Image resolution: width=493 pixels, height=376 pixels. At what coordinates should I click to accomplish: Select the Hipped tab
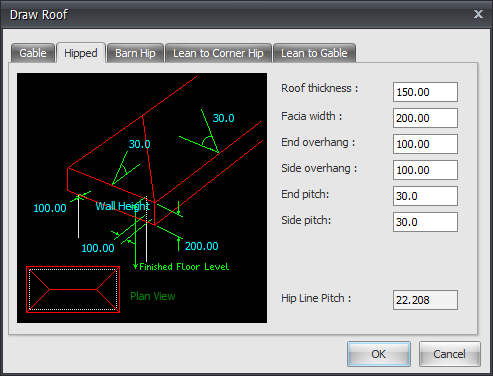(81, 53)
